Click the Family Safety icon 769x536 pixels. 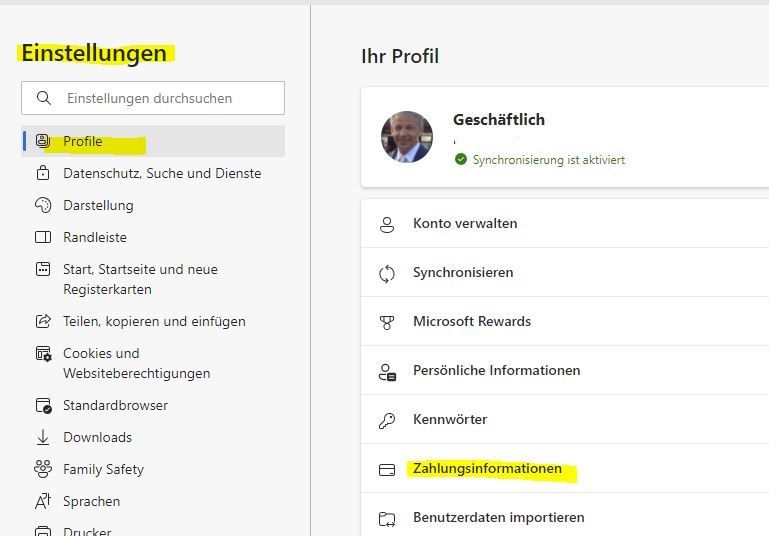(x=43, y=469)
